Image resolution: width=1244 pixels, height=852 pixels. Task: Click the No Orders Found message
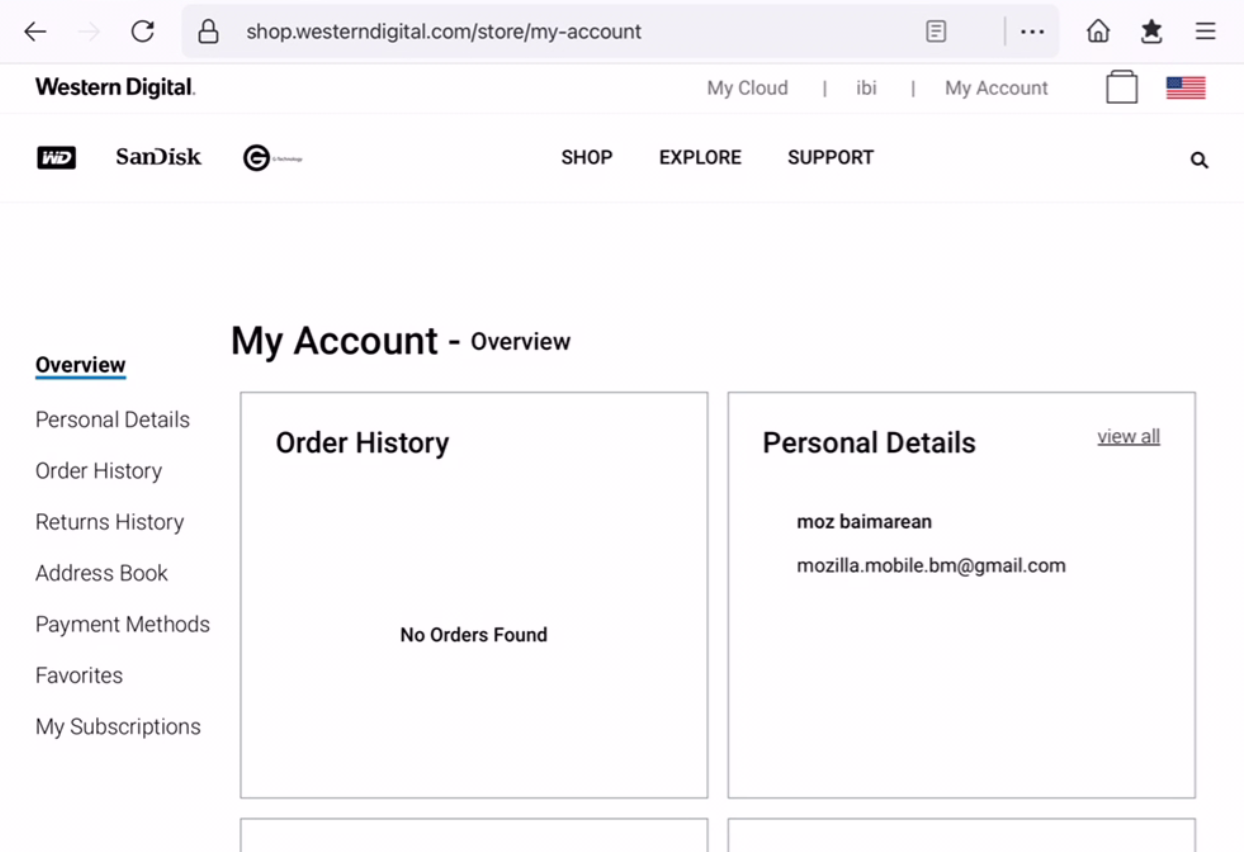pos(473,635)
